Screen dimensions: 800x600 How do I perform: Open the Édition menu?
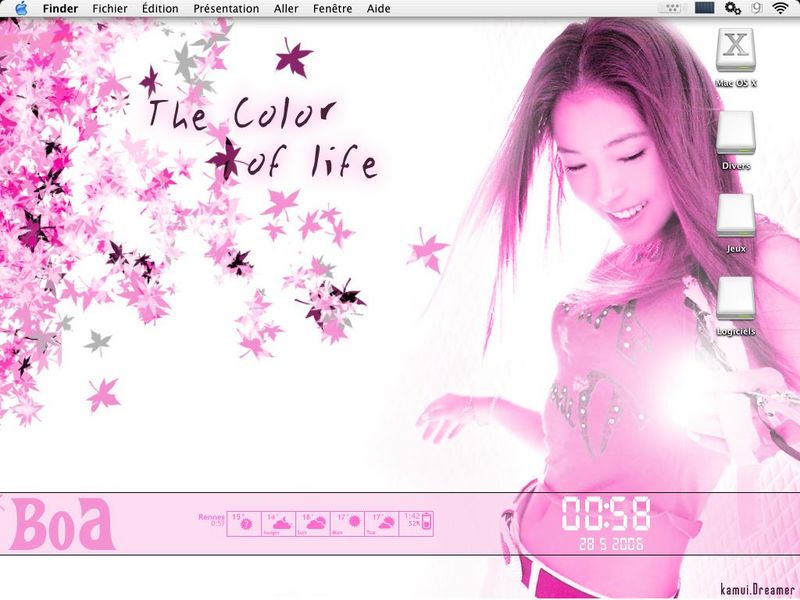tap(160, 9)
